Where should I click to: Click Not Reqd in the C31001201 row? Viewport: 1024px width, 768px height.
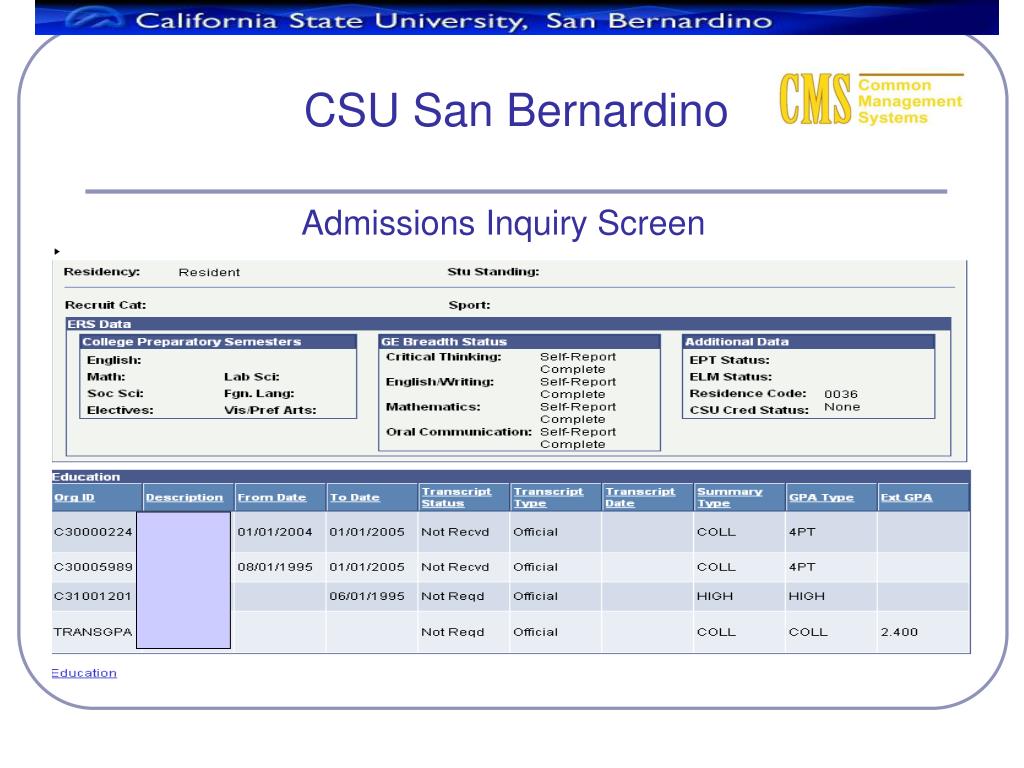point(453,596)
